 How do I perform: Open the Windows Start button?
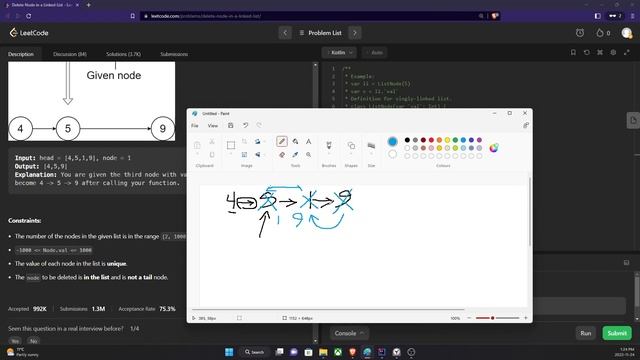[229, 352]
